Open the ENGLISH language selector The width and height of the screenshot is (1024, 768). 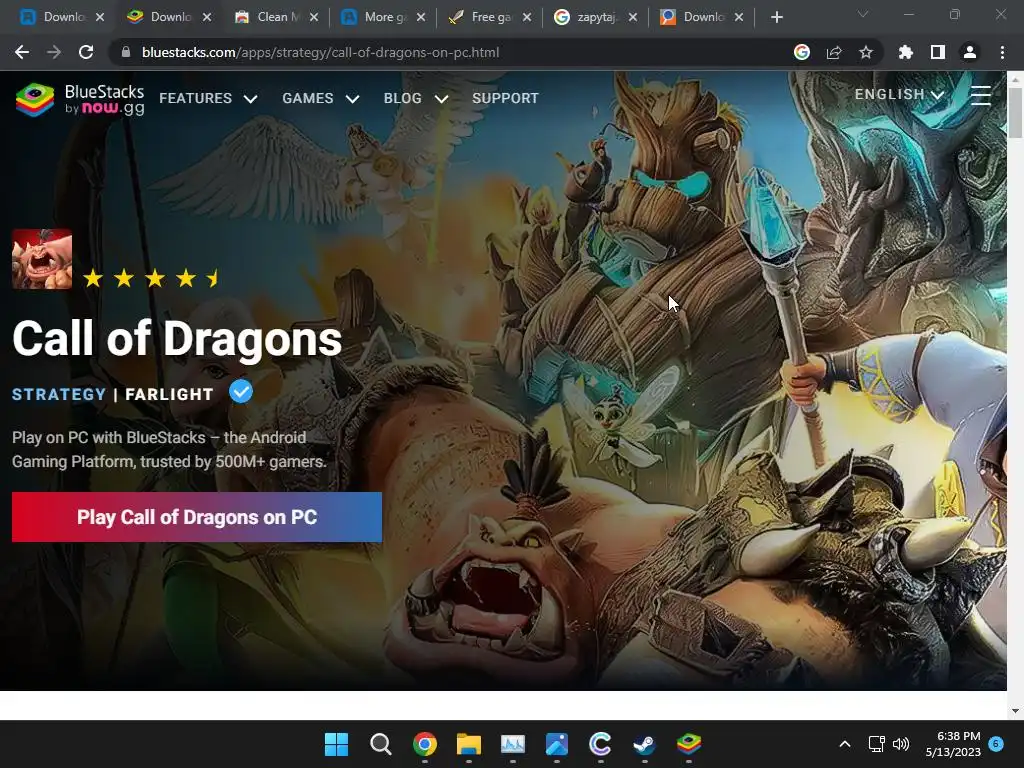(x=900, y=94)
